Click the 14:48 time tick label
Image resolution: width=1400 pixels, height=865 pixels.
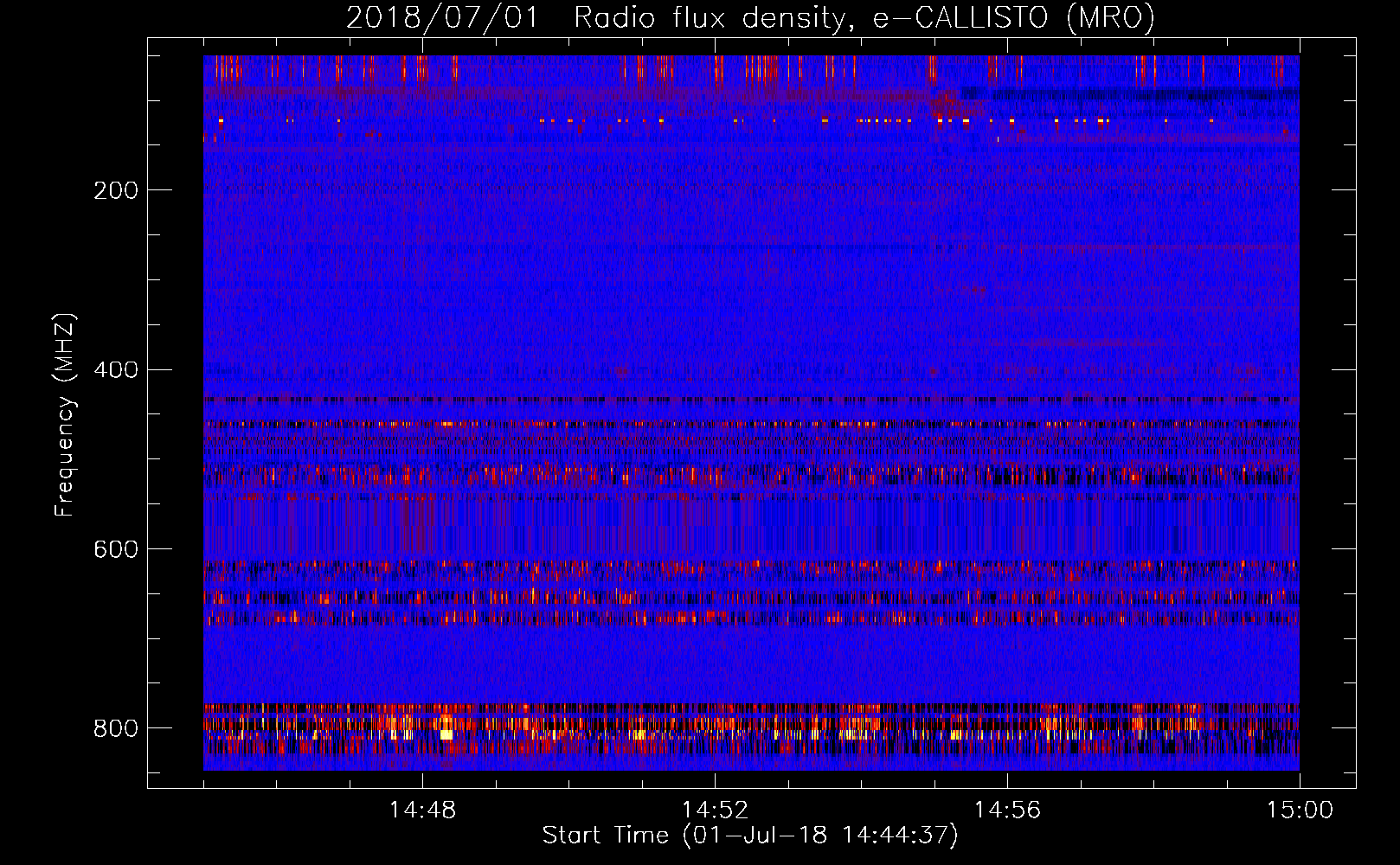(x=422, y=811)
